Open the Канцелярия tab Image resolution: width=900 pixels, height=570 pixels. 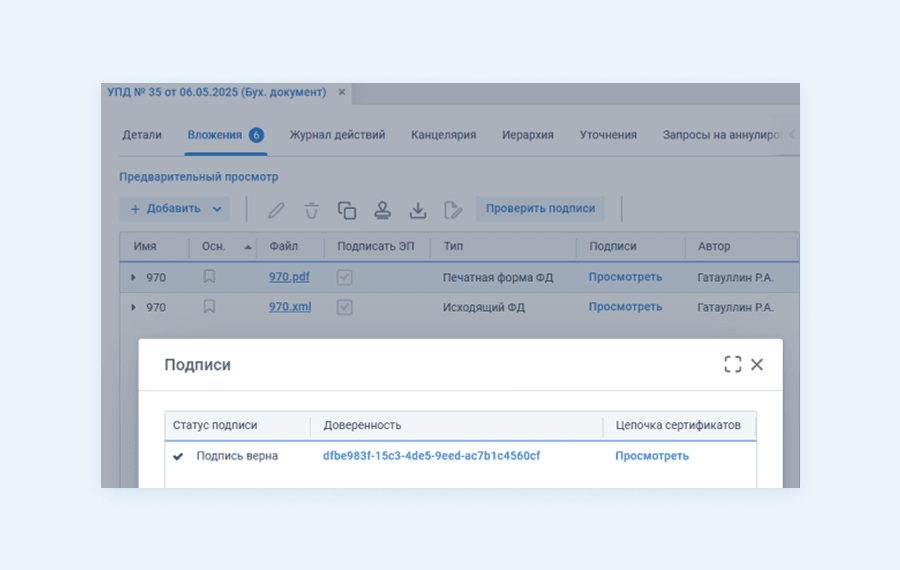(444, 135)
